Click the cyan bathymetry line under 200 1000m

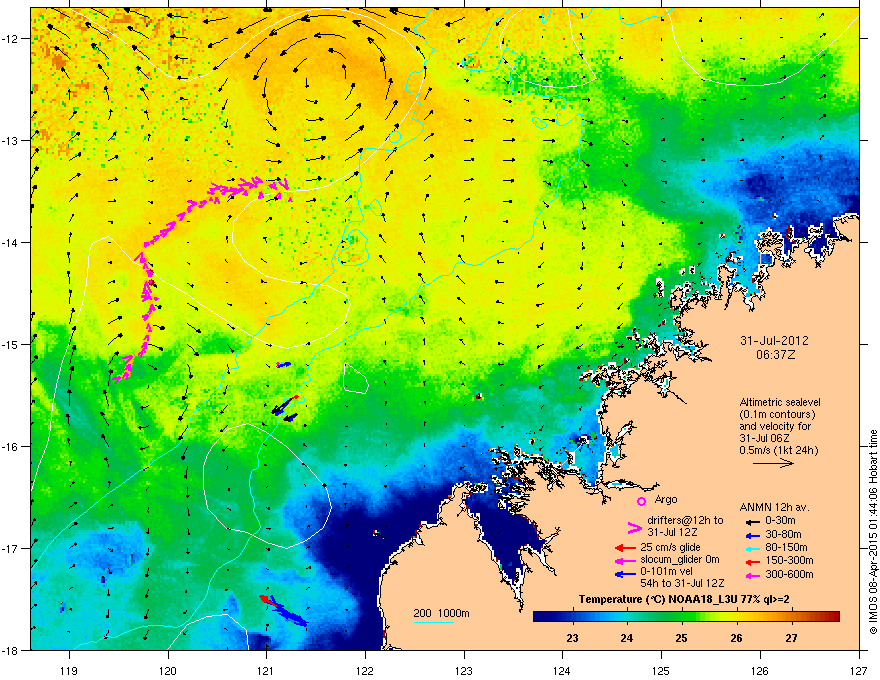pos(433,622)
